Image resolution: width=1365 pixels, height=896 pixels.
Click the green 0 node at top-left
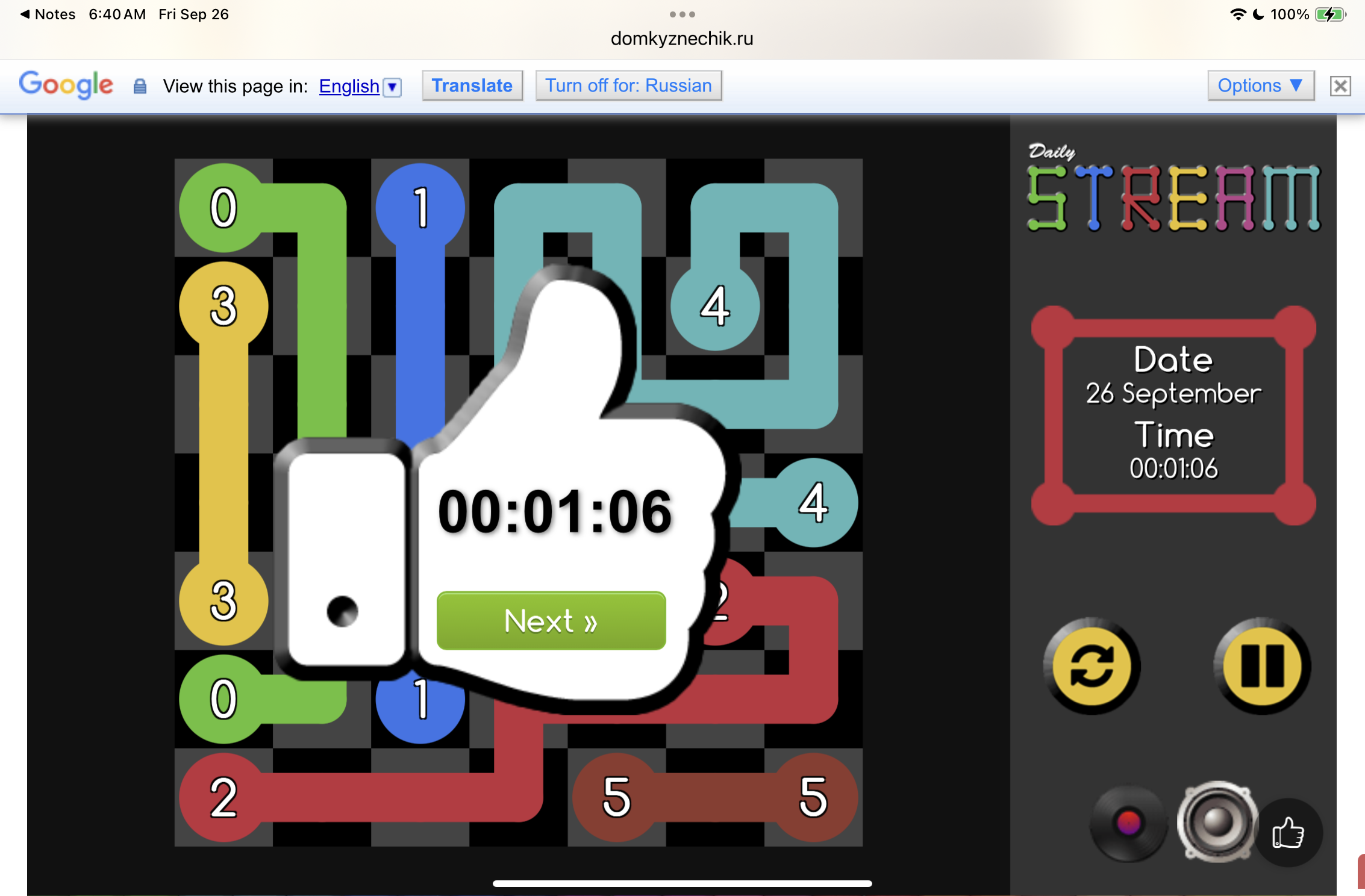pyautogui.click(x=223, y=208)
